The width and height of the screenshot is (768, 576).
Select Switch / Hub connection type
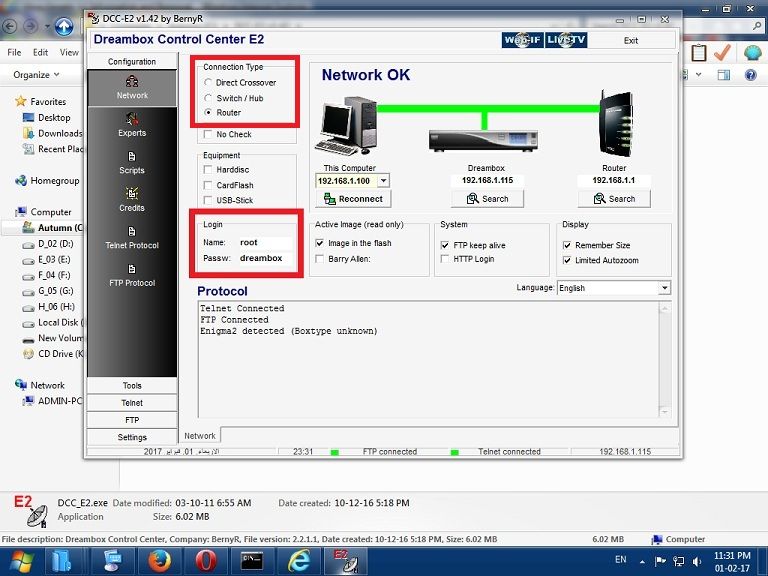coord(208,98)
